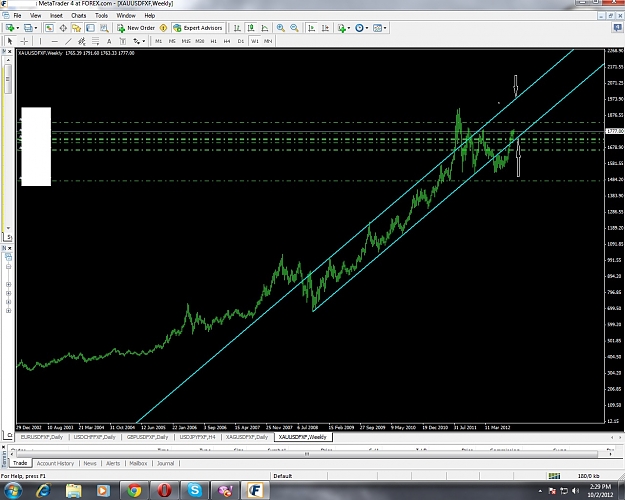Select the text 'A' drawing tool
The width and height of the screenshot is (625, 500).
coord(109,41)
